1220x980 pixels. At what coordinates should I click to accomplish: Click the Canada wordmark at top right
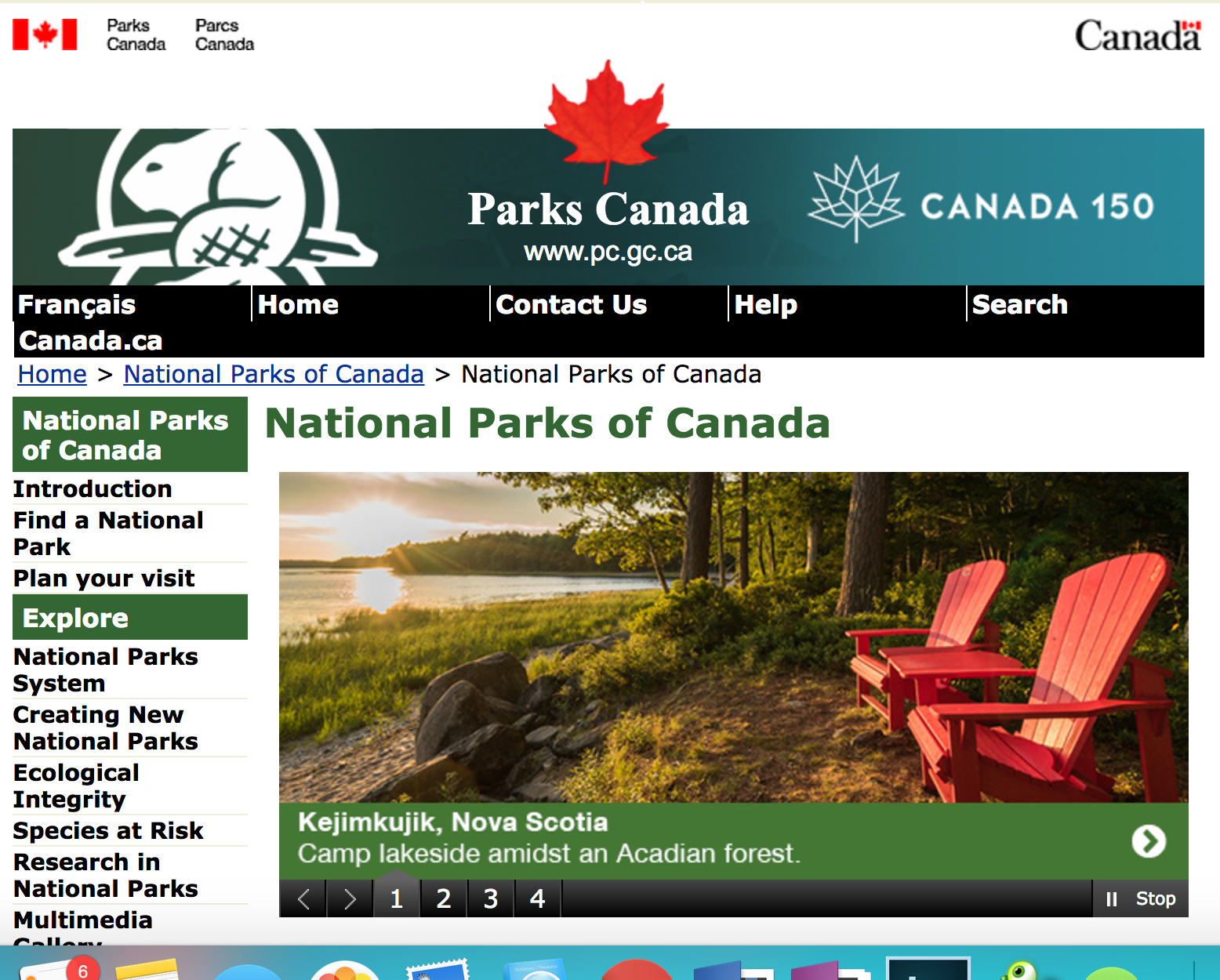[x=1137, y=36]
